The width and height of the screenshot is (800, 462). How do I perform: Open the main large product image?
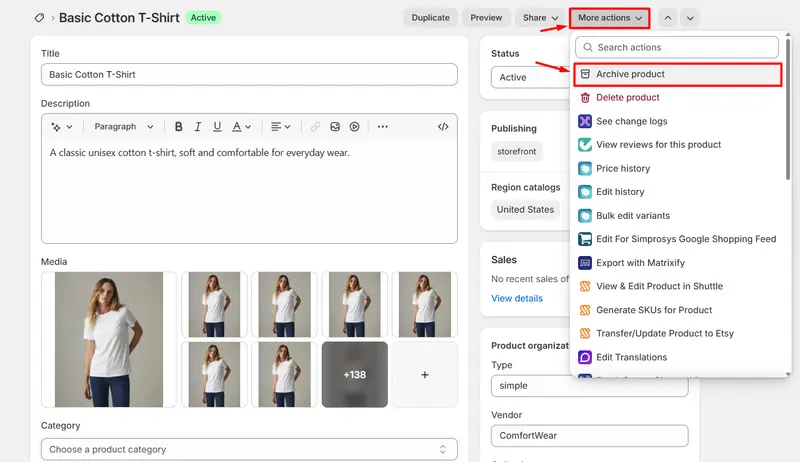pyautogui.click(x=109, y=340)
